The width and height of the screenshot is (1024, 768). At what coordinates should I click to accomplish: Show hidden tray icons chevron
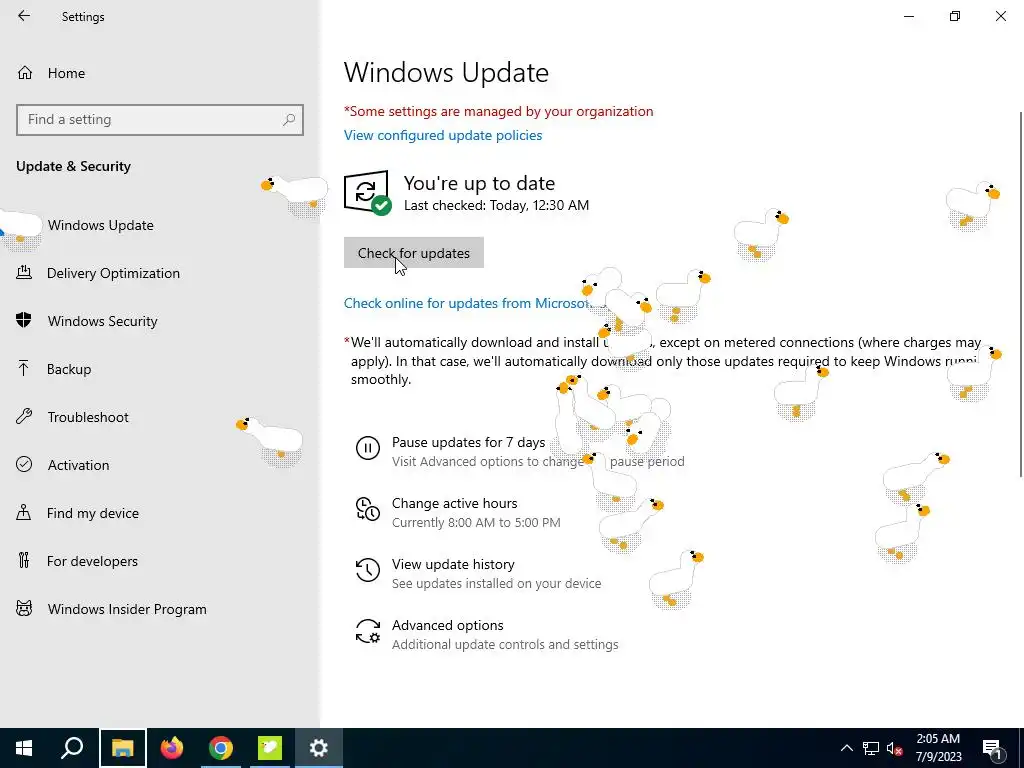(x=846, y=748)
